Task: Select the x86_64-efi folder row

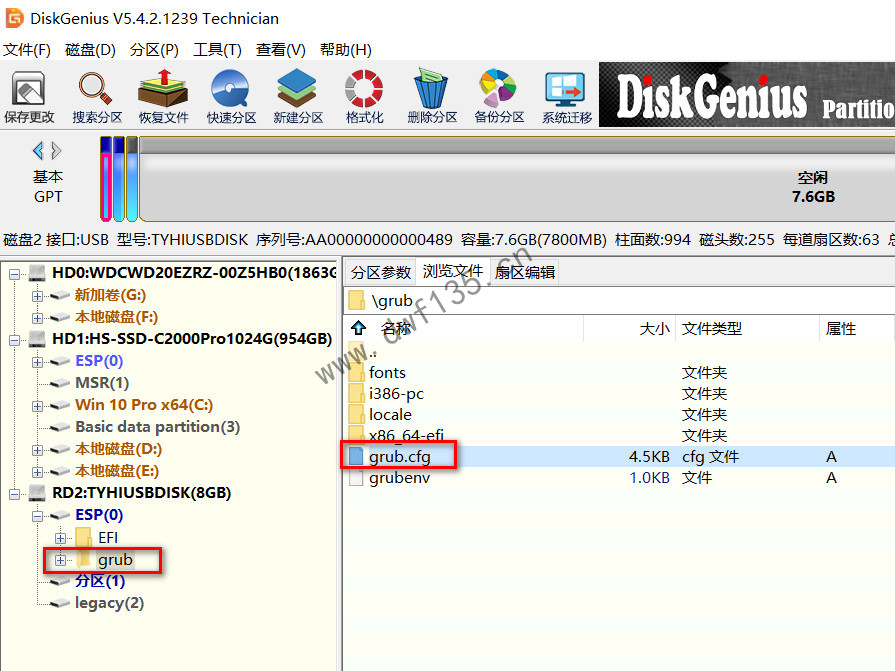Action: tap(619, 436)
